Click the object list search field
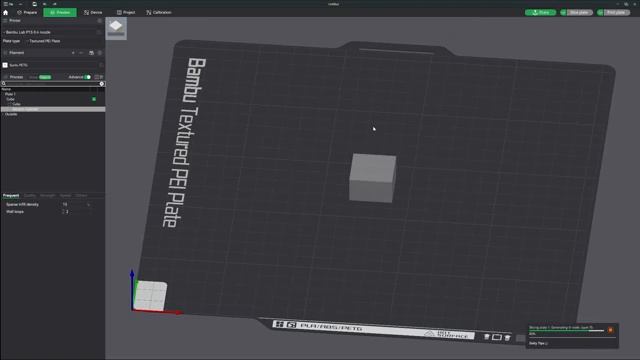 [52, 84]
